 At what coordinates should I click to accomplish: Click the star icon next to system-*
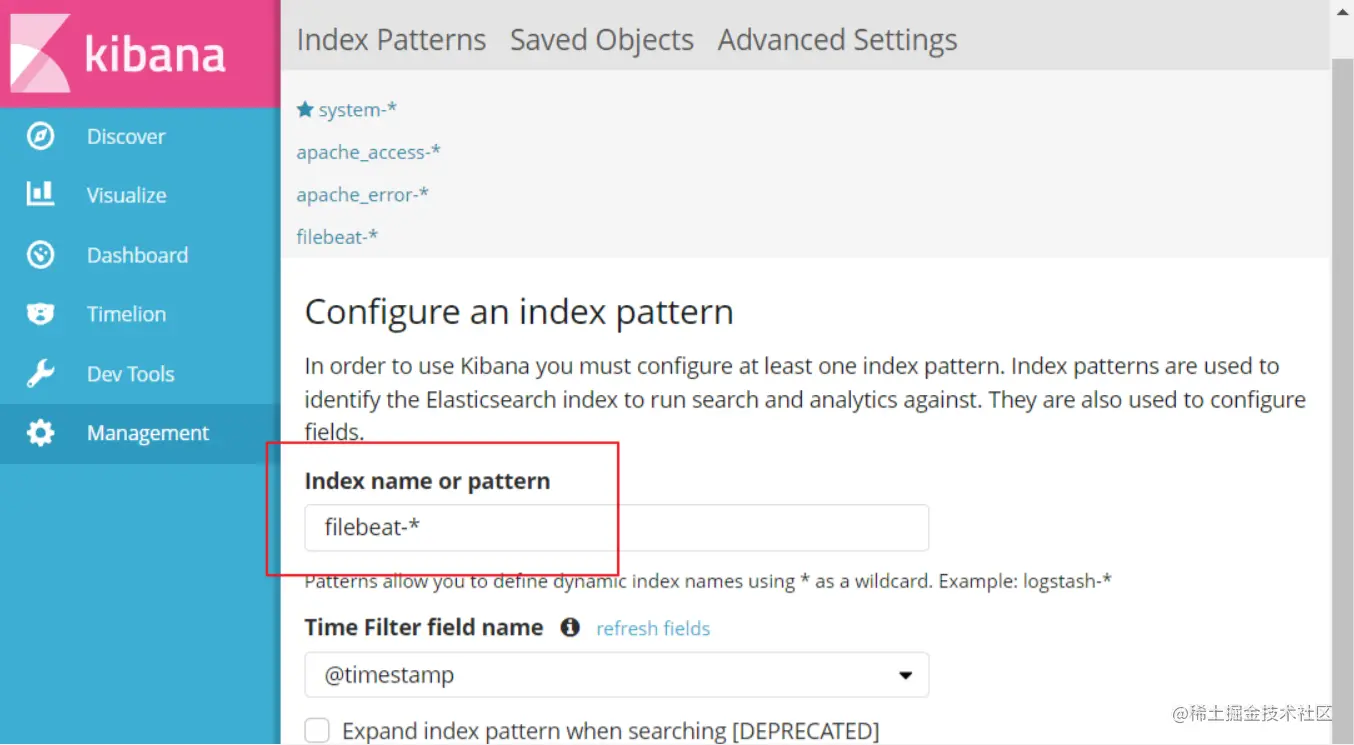305,110
